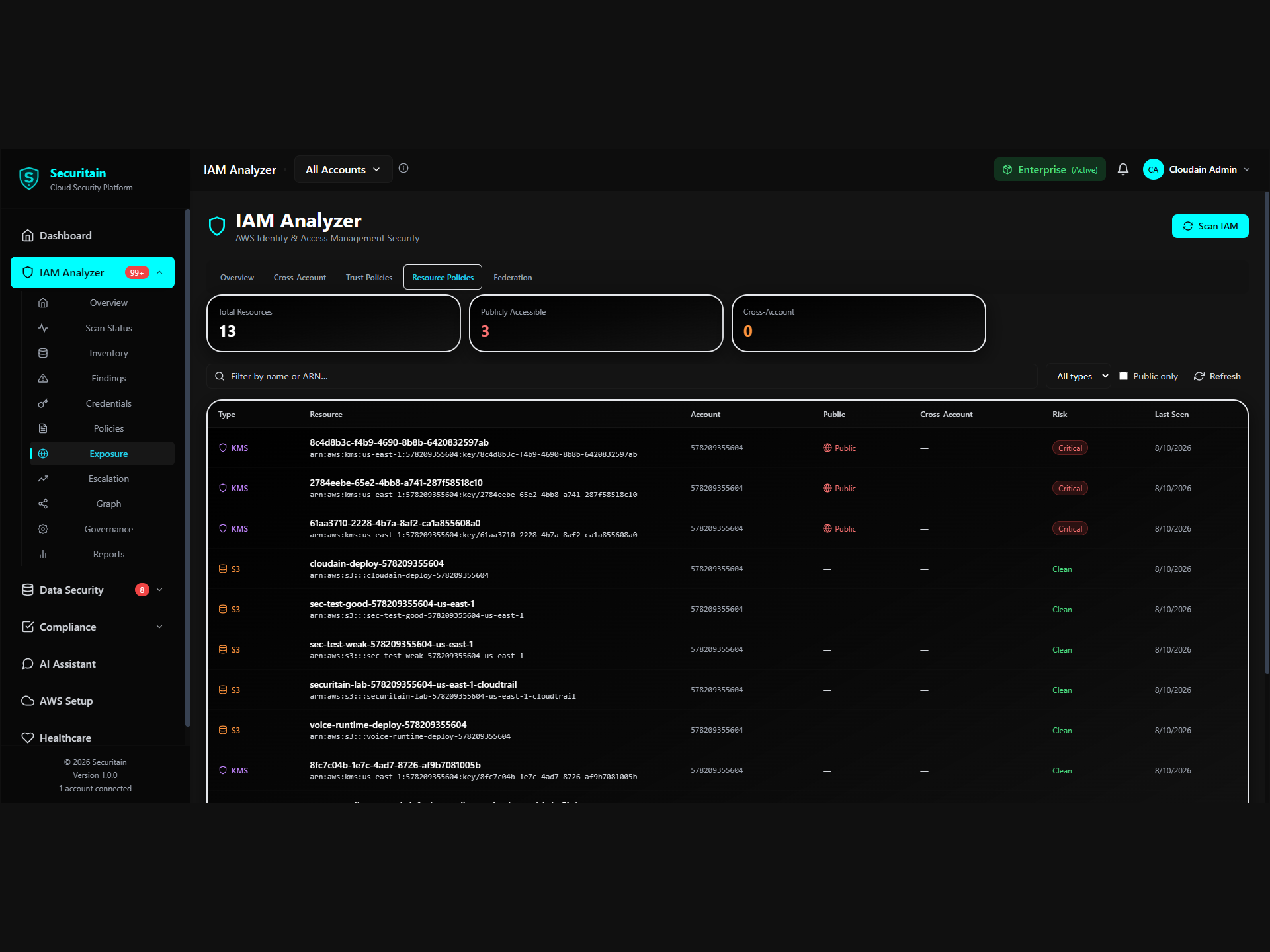Click the main page vertical scrollbar
Screen dimensions: 1270x952
tap(1267, 433)
